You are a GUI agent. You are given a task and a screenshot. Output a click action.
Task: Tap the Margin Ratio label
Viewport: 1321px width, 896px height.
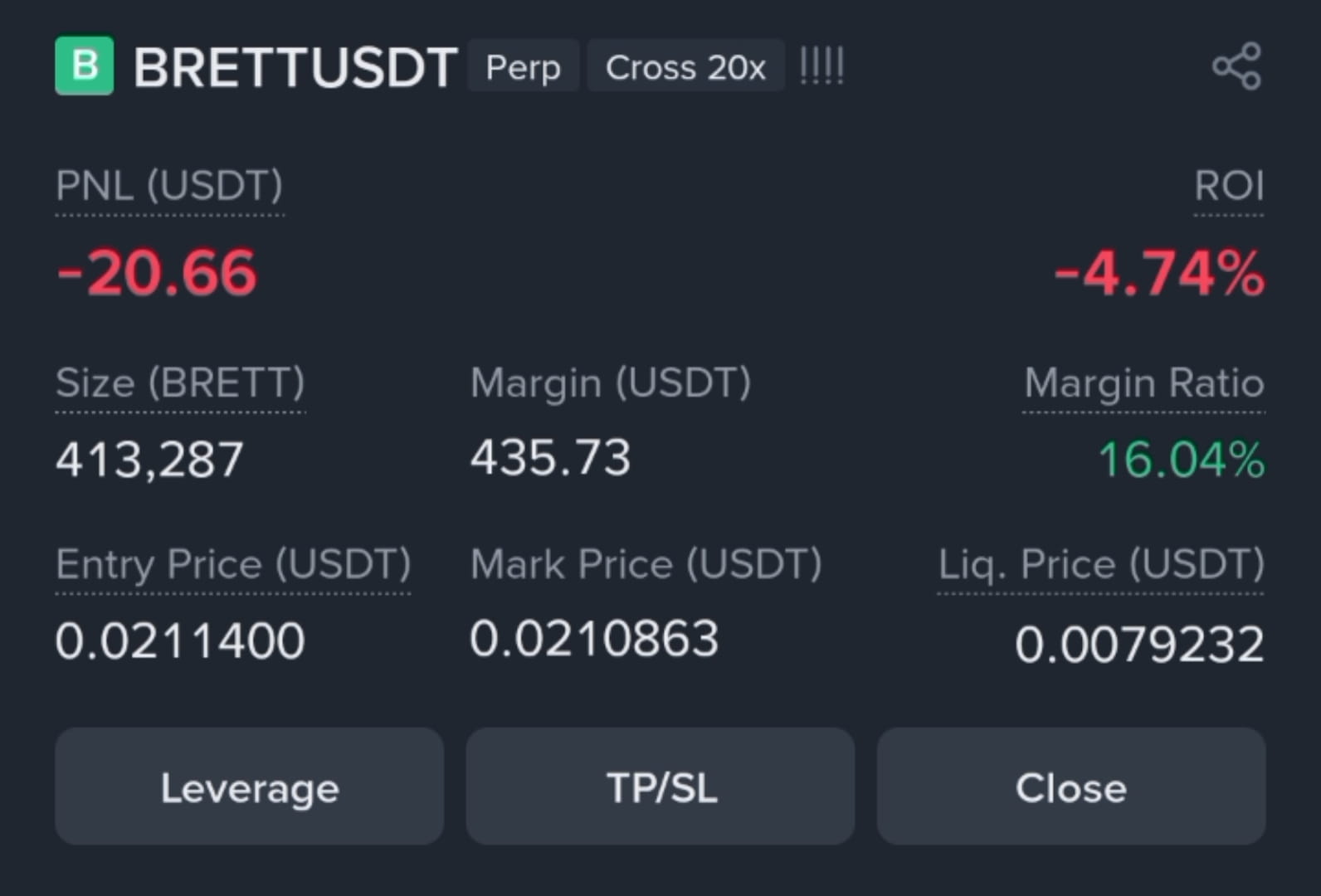click(x=1144, y=383)
